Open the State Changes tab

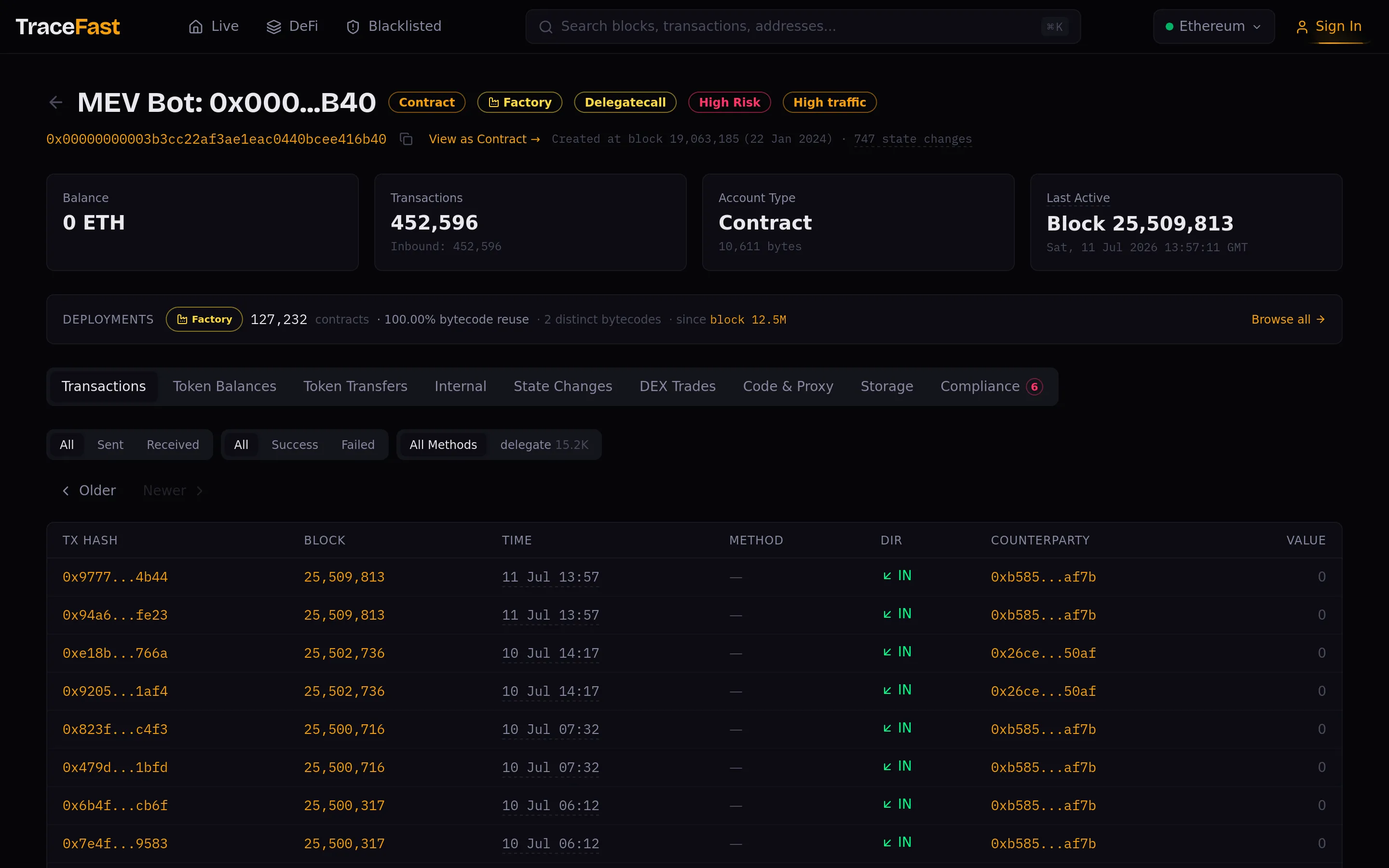pos(562,386)
